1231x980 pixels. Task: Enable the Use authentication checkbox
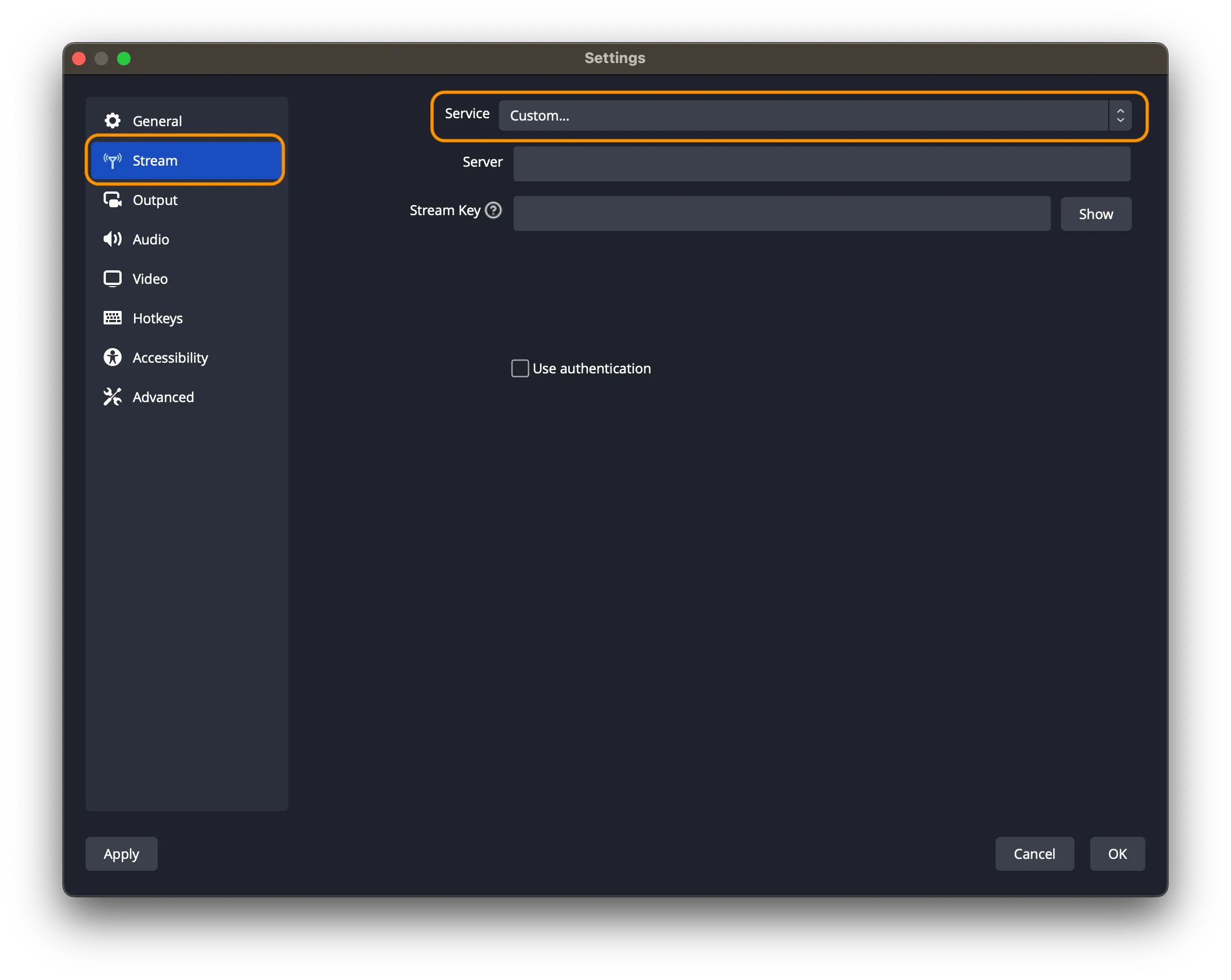pos(520,368)
